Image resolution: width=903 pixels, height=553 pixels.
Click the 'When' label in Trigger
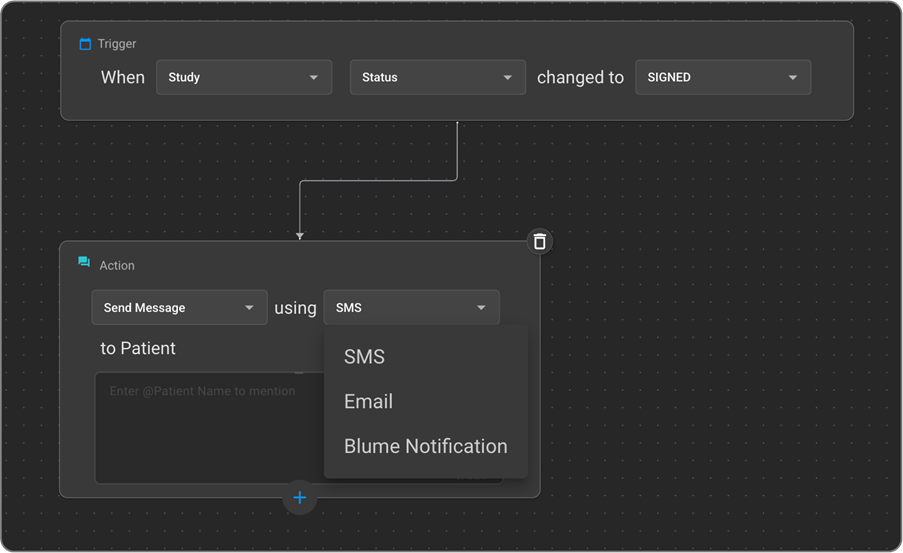point(123,78)
